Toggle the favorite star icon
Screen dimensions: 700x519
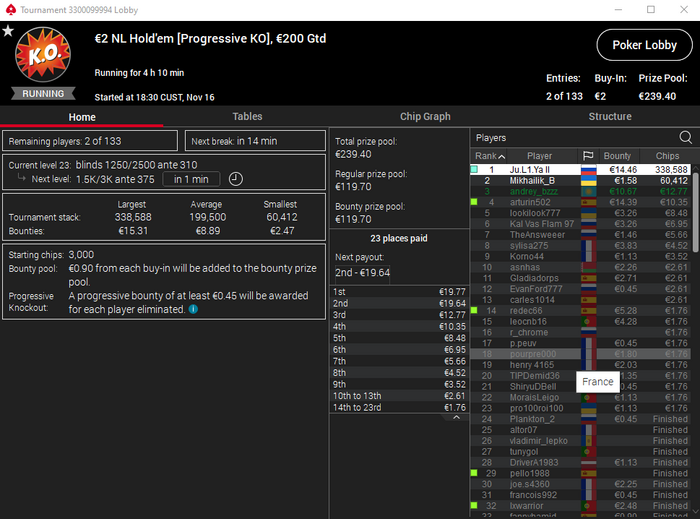[8, 31]
